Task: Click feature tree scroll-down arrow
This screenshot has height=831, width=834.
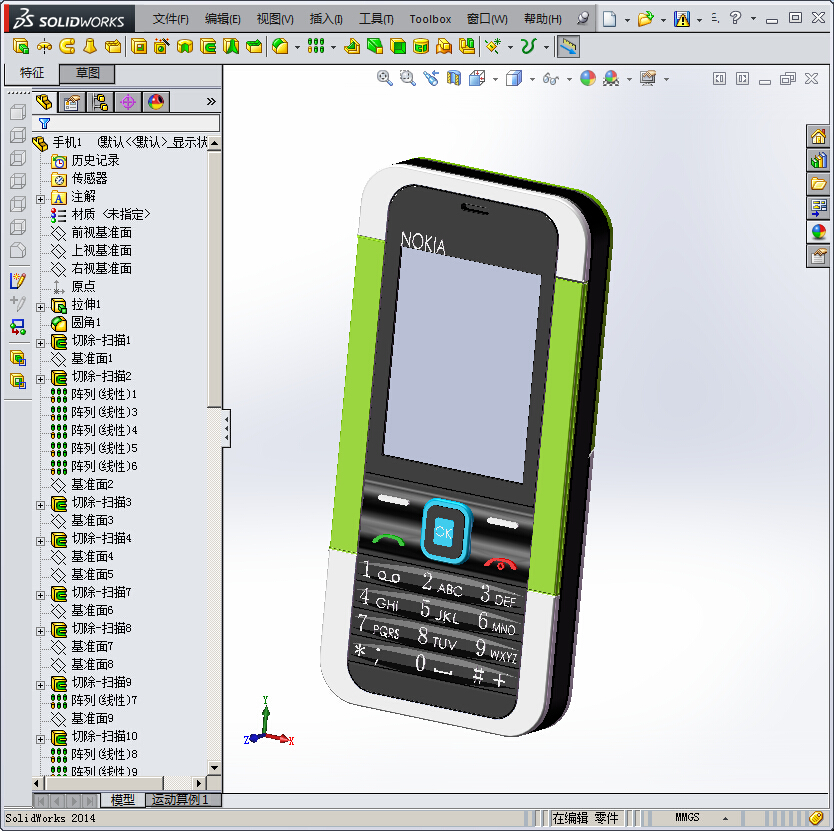Action: tap(214, 768)
